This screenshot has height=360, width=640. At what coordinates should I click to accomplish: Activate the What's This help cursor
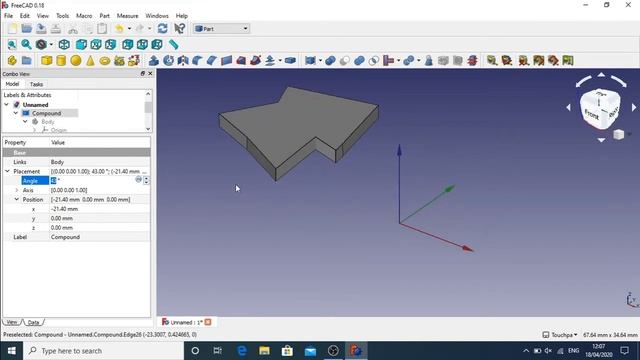(x=180, y=29)
